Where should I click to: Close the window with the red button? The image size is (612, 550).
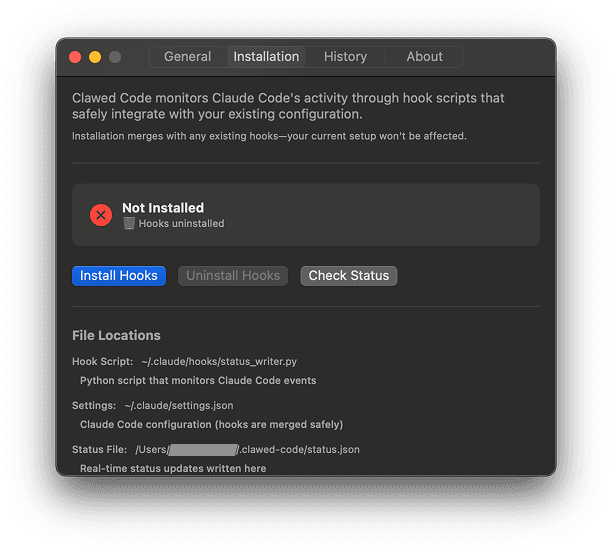[75, 57]
